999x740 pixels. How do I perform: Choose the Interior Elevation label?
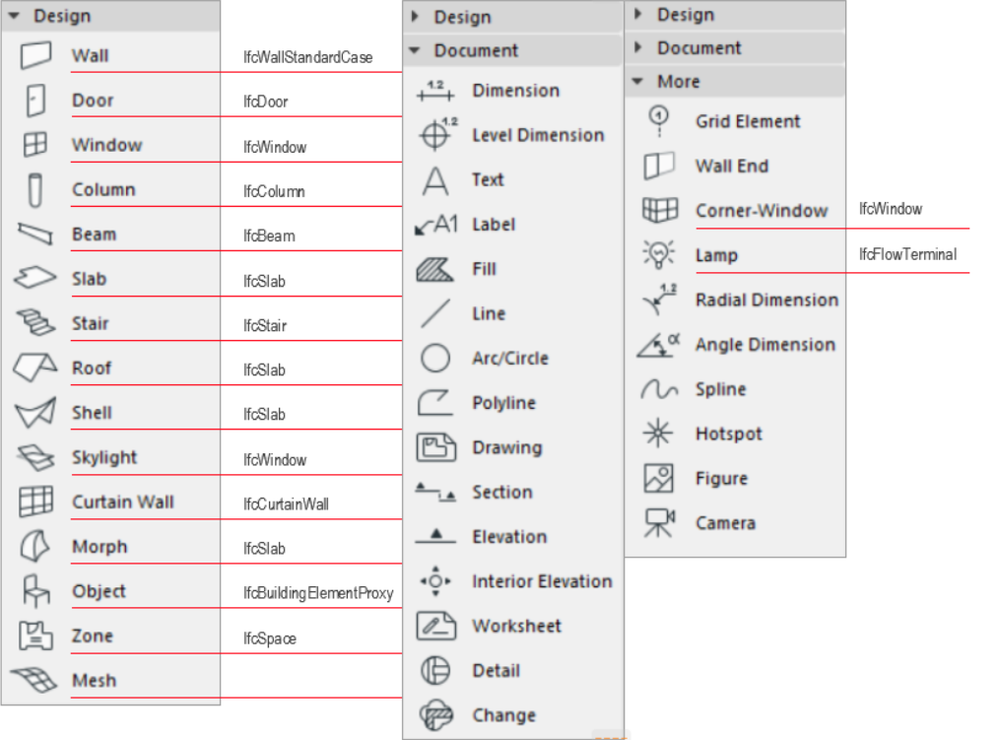(542, 581)
